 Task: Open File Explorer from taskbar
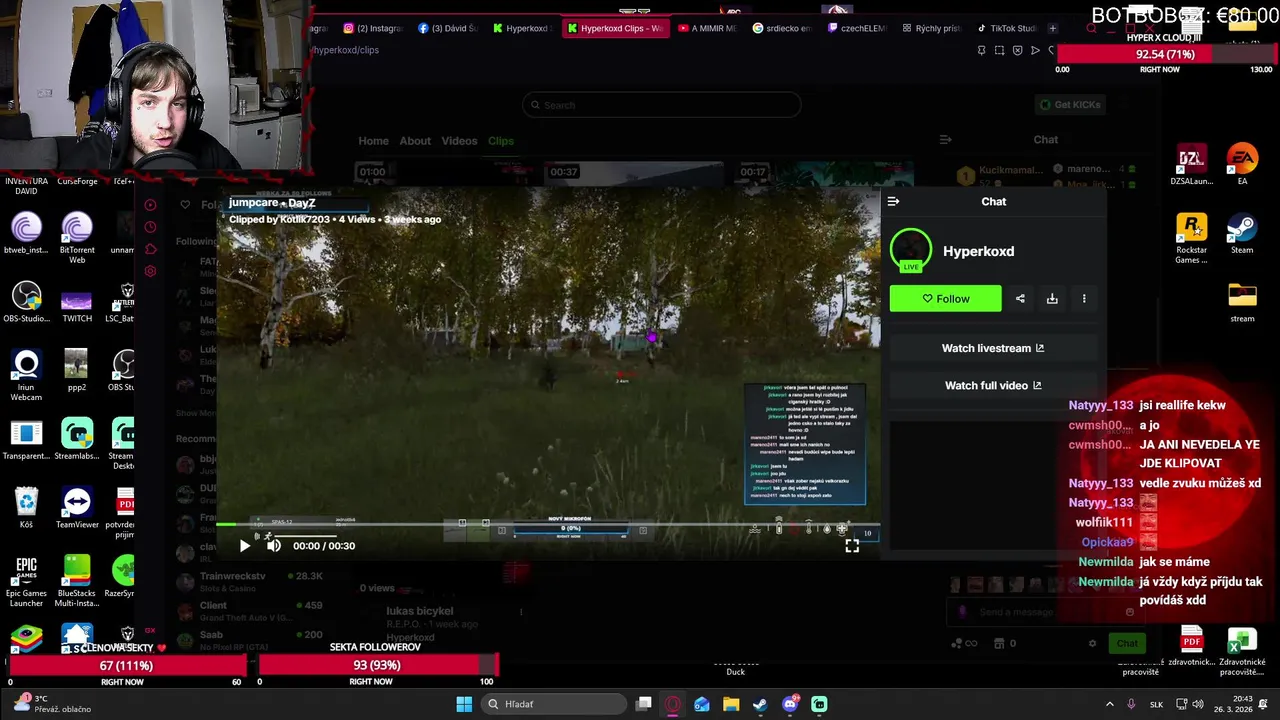tap(731, 704)
